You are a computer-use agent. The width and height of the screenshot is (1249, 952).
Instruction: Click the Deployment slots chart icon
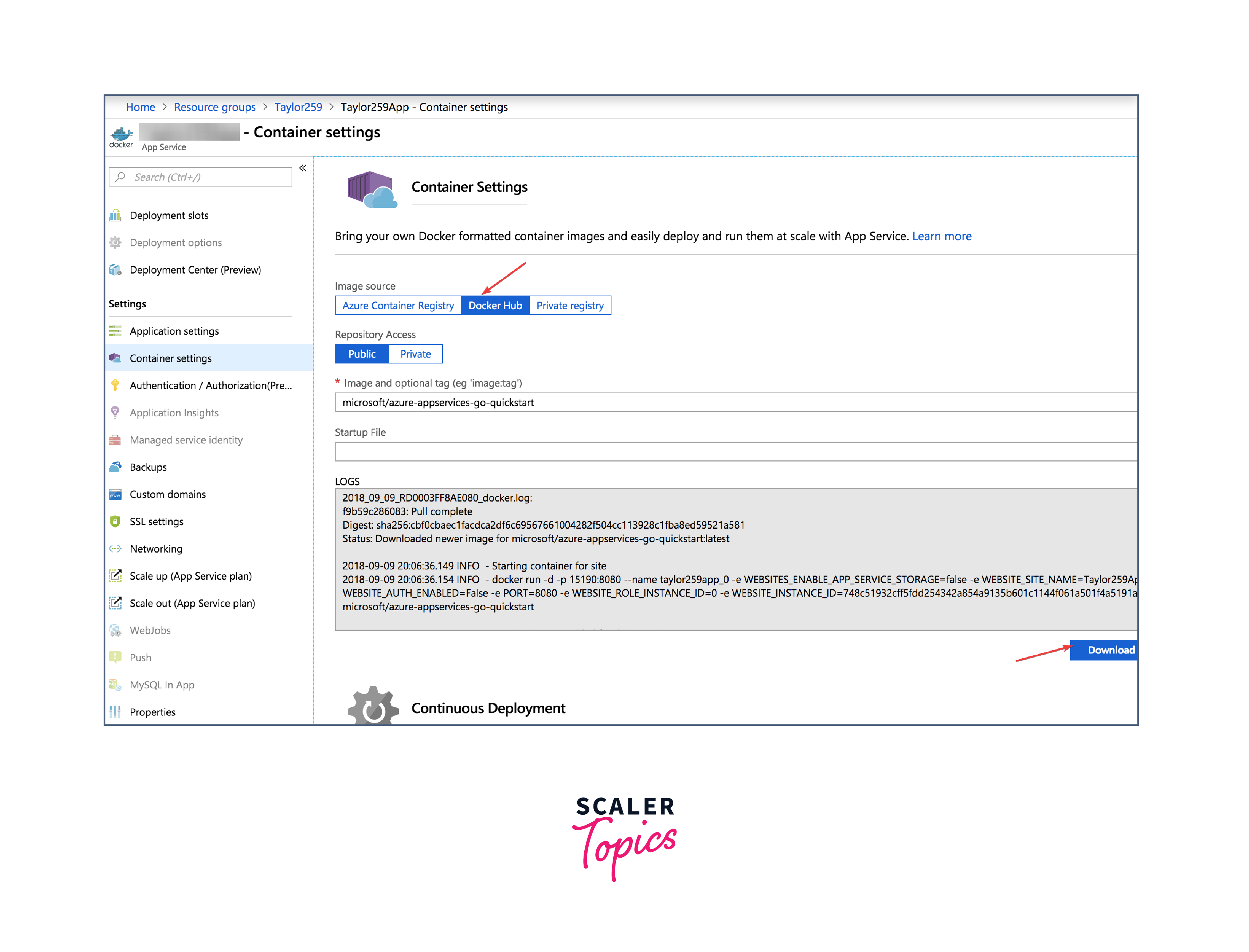[115, 216]
